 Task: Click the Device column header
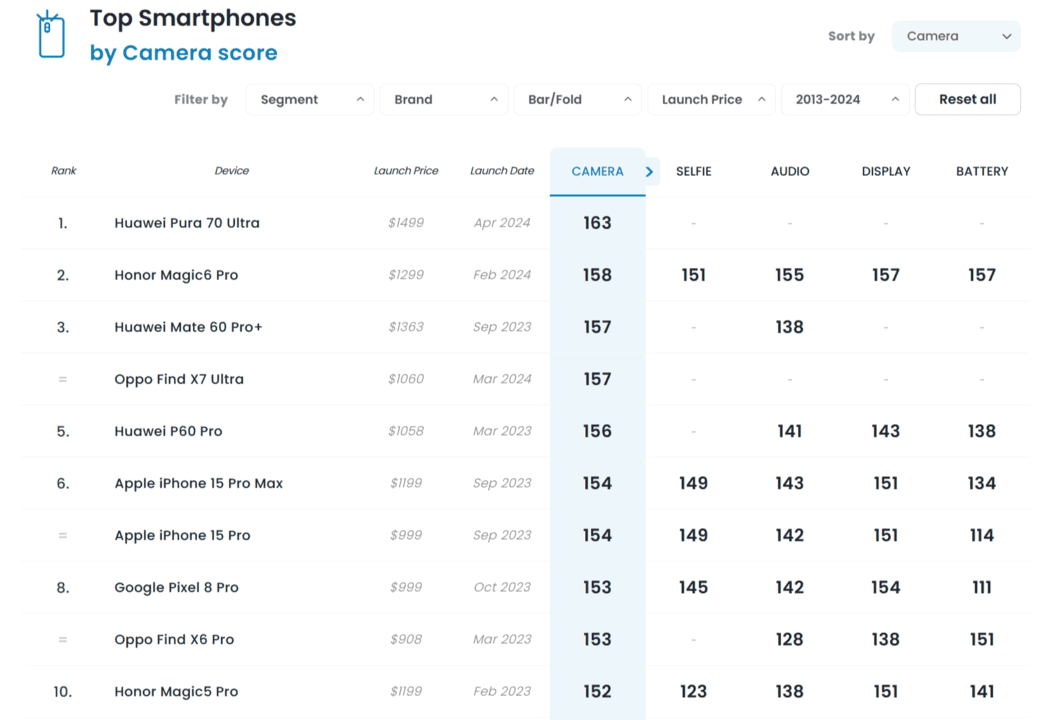pos(231,171)
